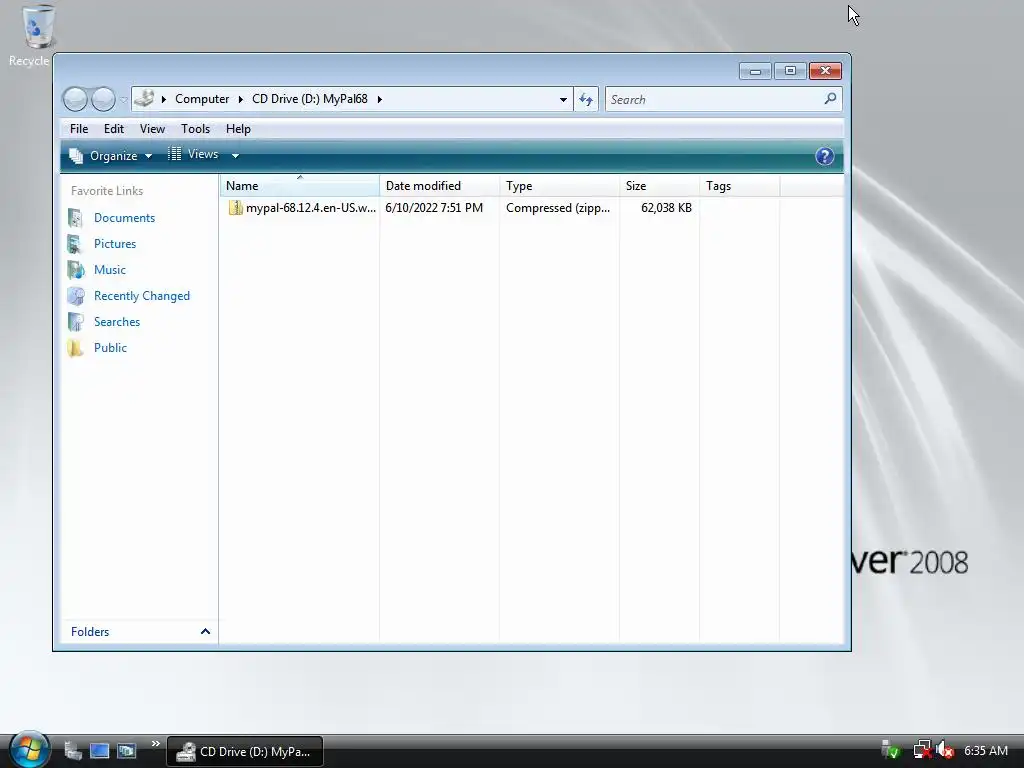Select CD Drive (D:) MyPal68 breadcrumb
Viewport: 1024px width, 768px height.
[x=310, y=99]
